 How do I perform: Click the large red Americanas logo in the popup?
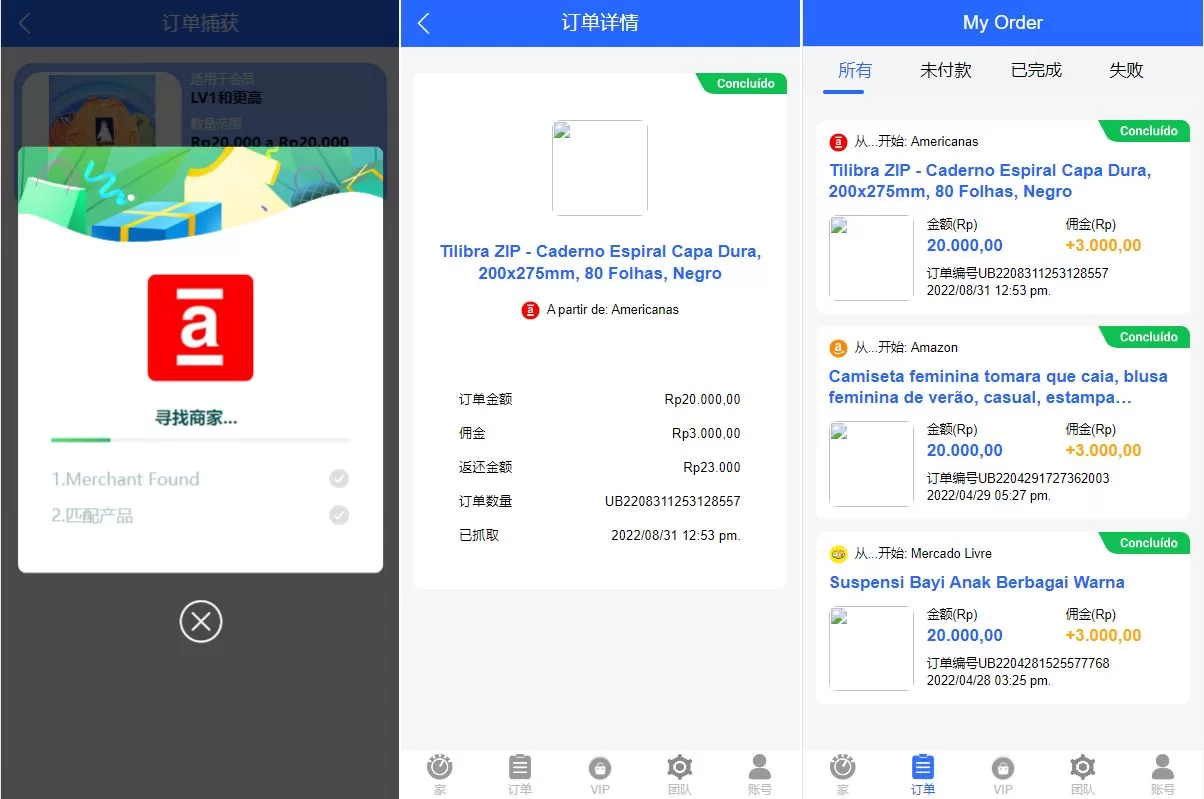click(200, 328)
